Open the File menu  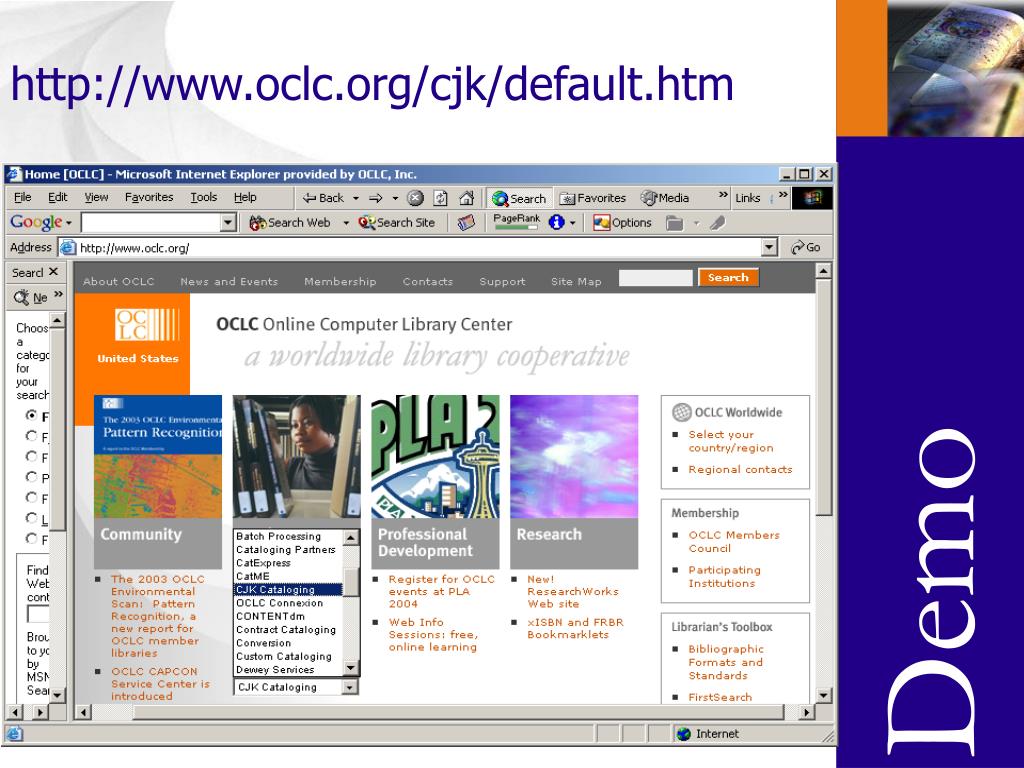[22, 197]
